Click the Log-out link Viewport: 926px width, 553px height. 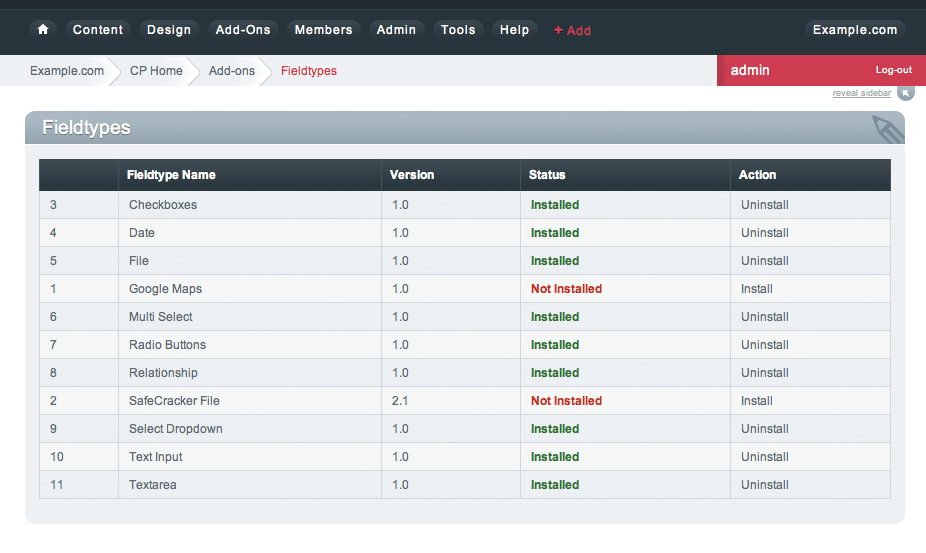894,70
